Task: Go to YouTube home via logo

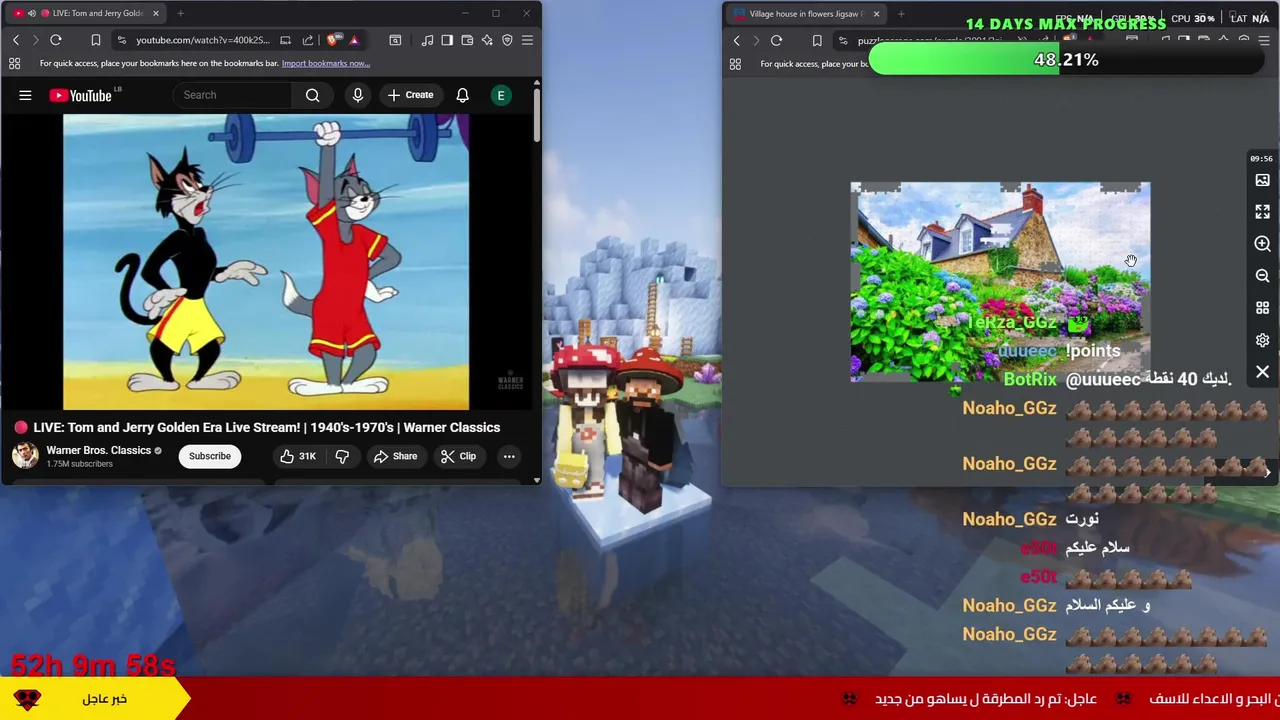Action: 81,95
